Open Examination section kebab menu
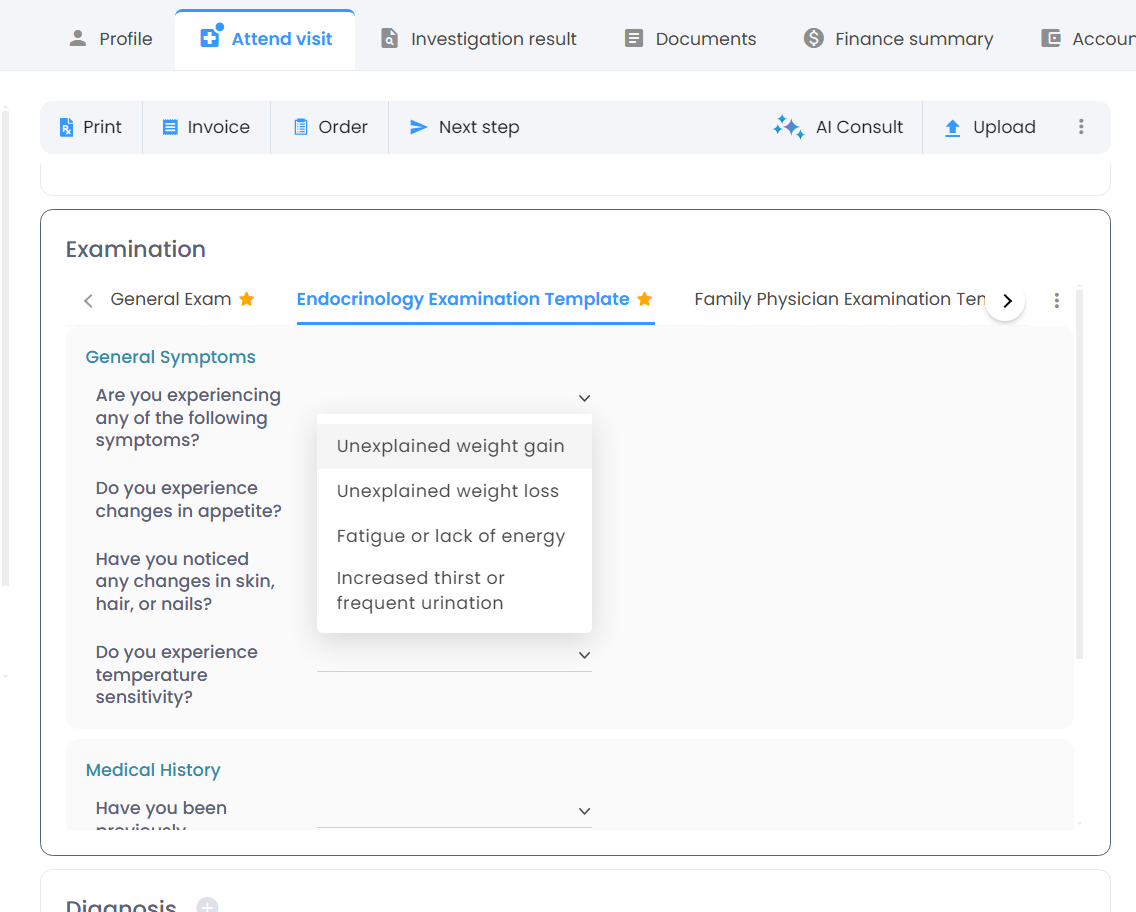 (1057, 301)
